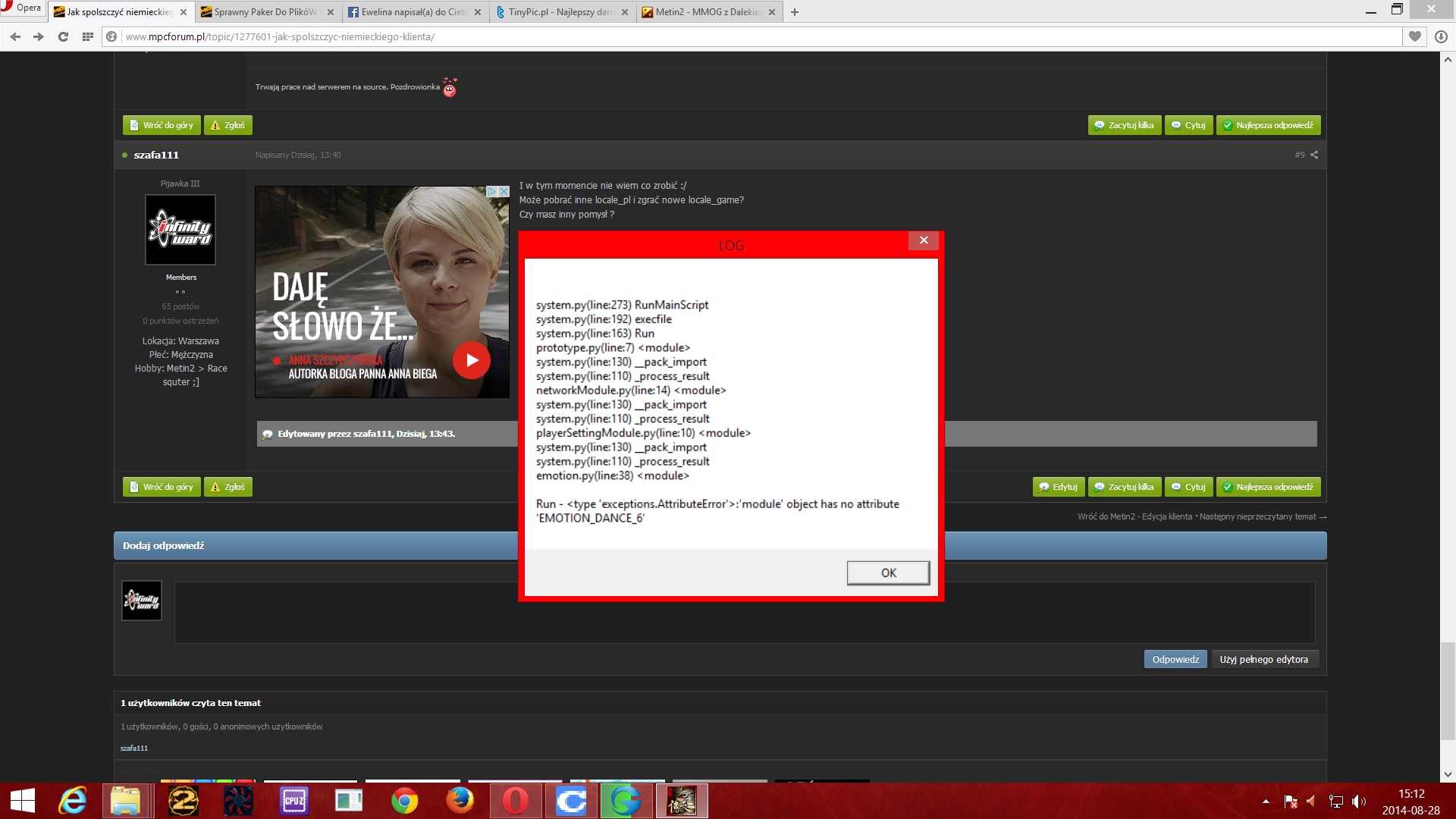
Task: Launch CPU-Z from the taskbar
Action: 293,801
